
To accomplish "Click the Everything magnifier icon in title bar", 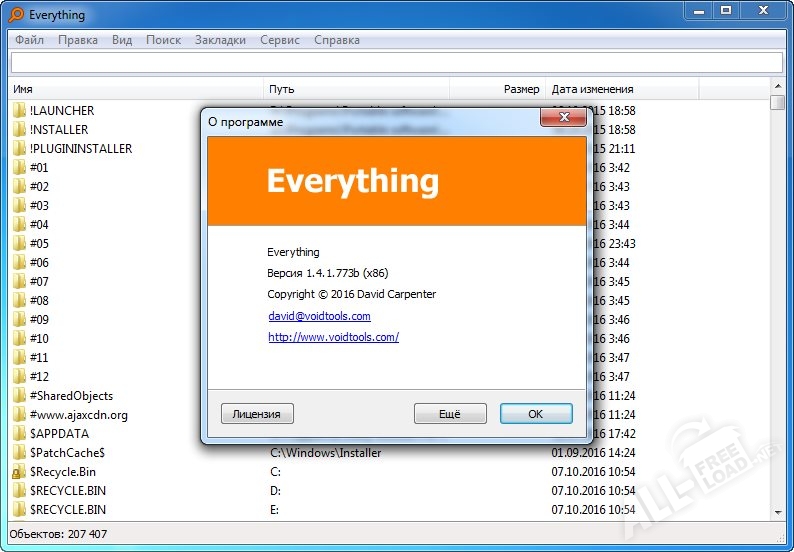I will pyautogui.click(x=16, y=14).
